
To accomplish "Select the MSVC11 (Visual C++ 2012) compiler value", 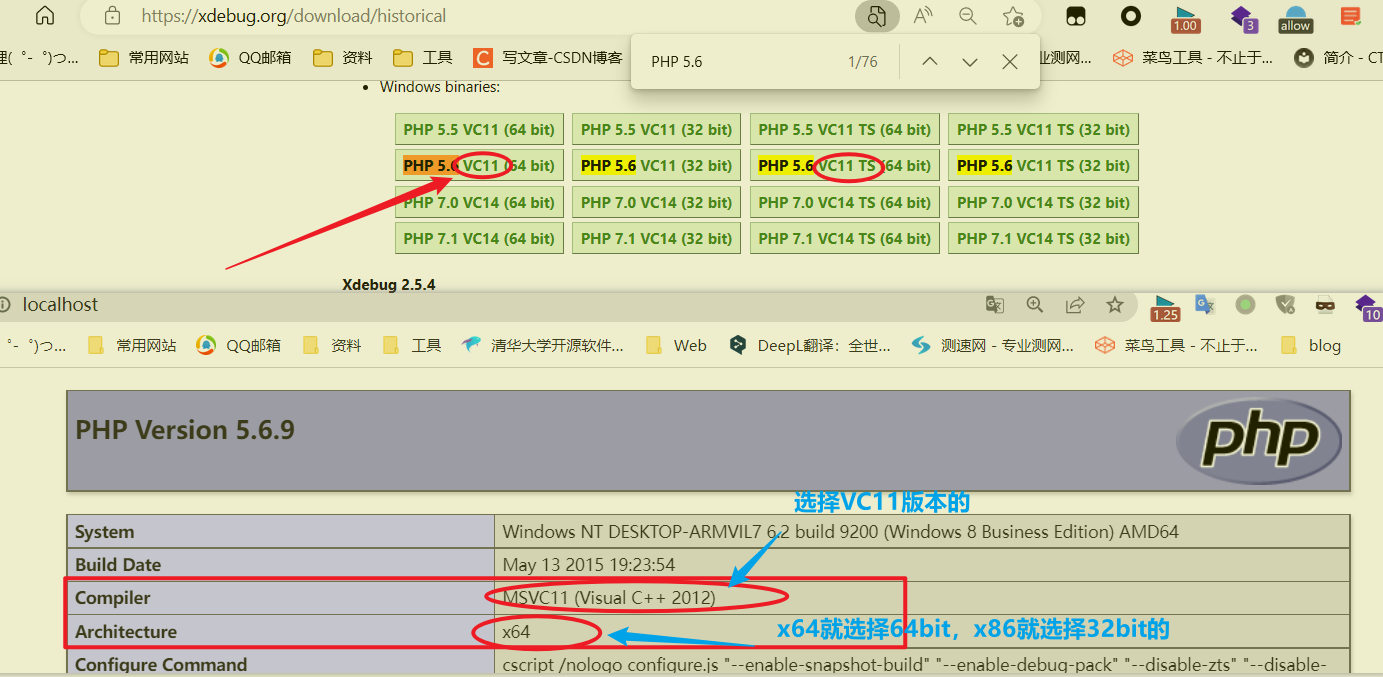I will (609, 598).
